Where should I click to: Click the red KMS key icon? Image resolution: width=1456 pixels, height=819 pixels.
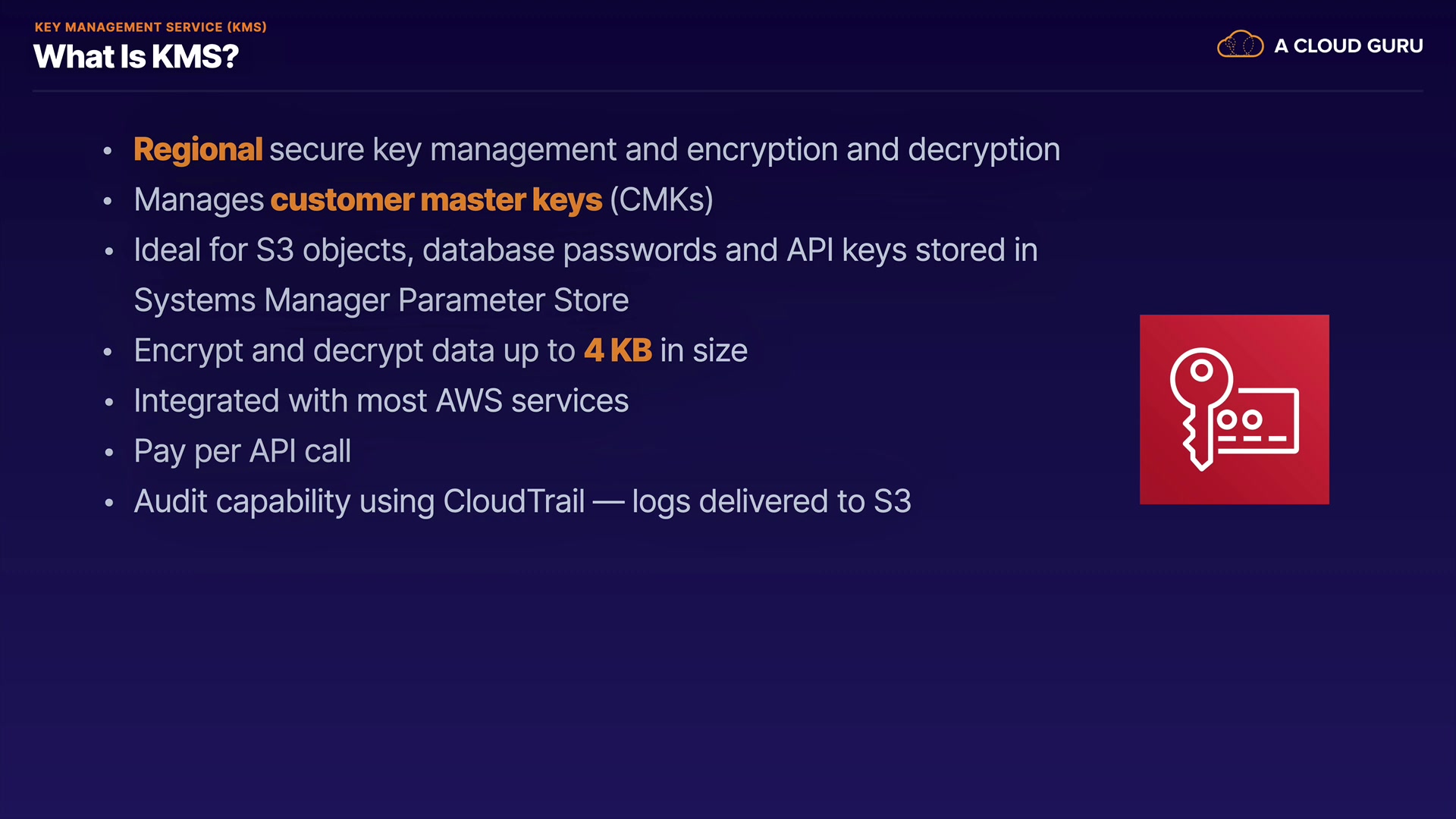pyautogui.click(x=1234, y=409)
